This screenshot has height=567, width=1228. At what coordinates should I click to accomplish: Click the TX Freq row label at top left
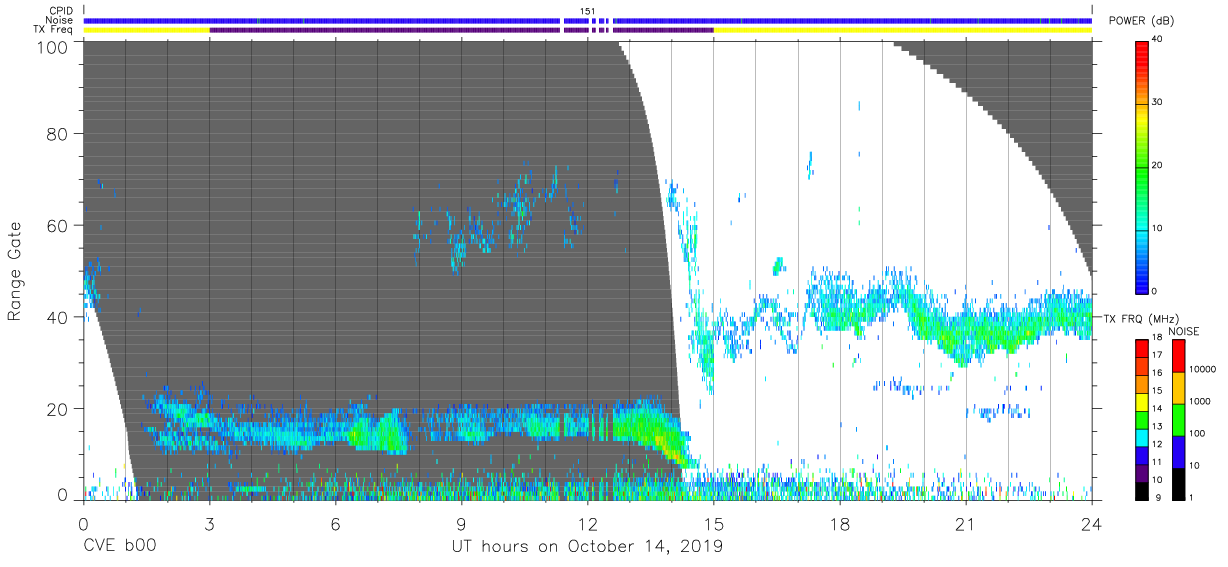[55, 30]
